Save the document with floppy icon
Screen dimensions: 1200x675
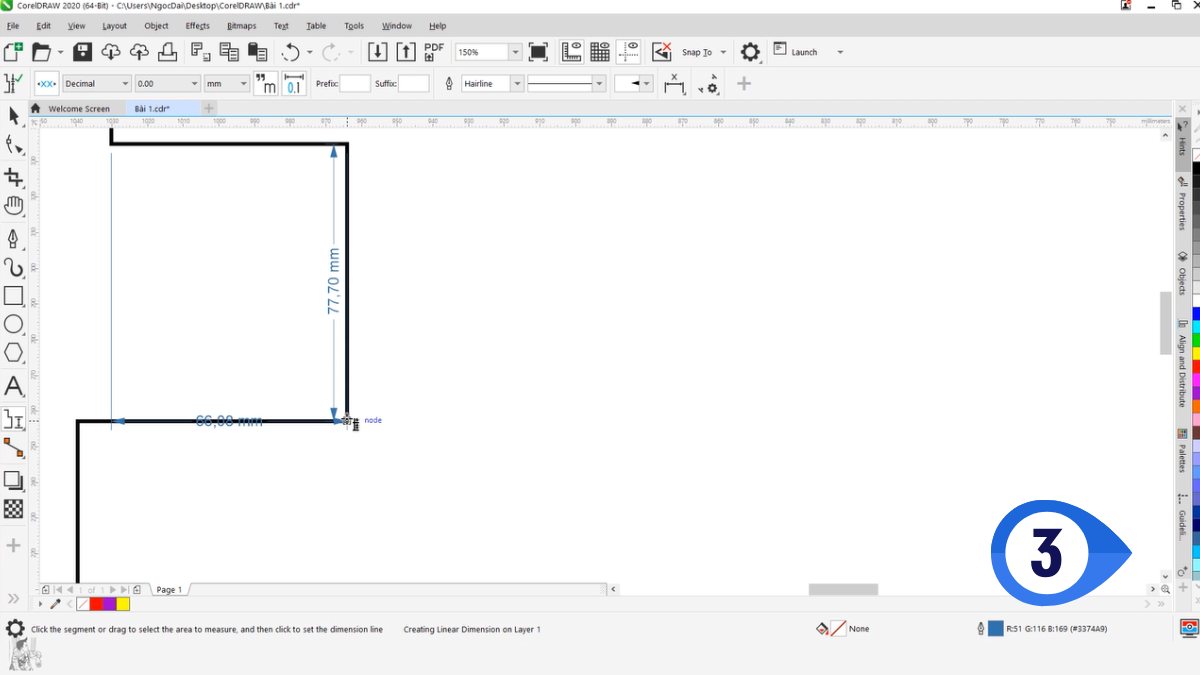83,52
